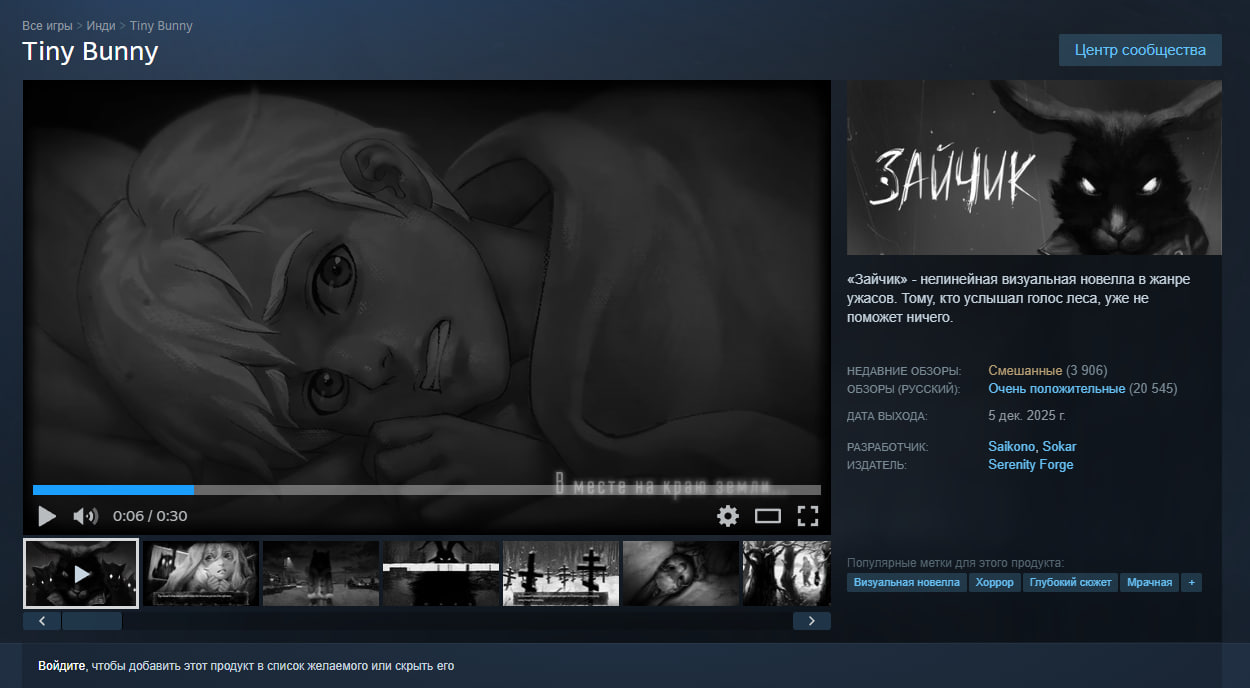The image size is (1250, 688).
Task: Select the cemetery crosses screenshot thumbnail
Action: [560, 573]
